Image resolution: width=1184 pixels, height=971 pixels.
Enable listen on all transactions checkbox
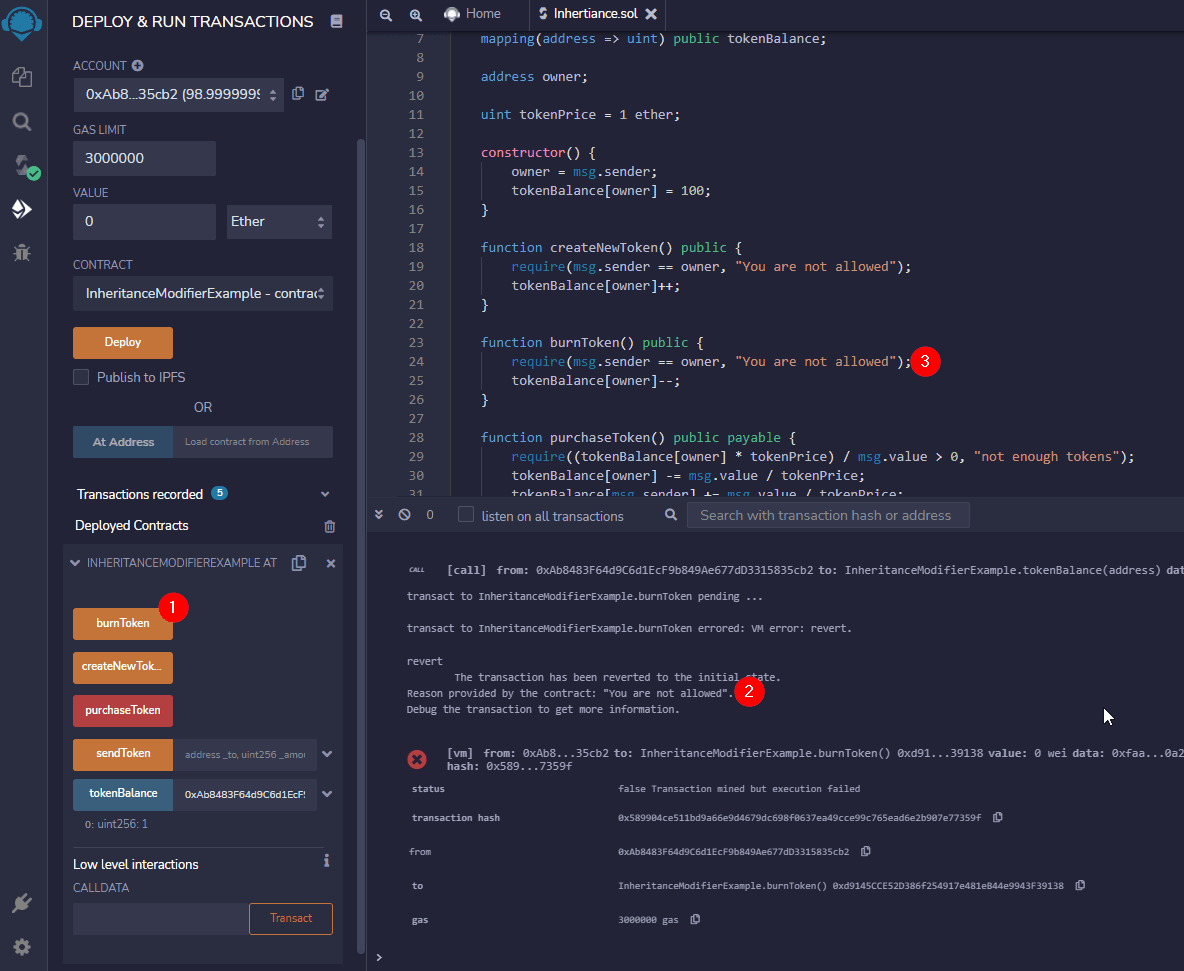click(x=466, y=515)
